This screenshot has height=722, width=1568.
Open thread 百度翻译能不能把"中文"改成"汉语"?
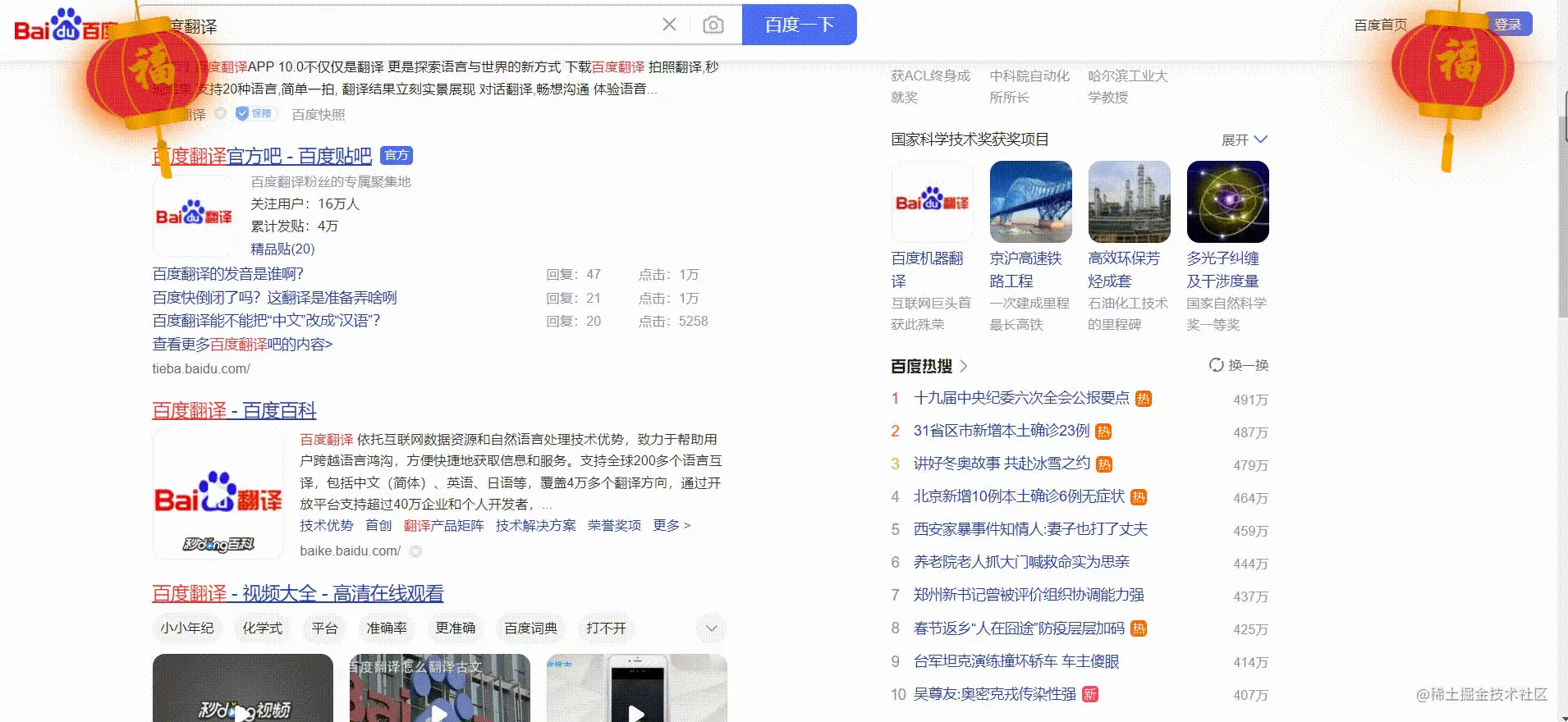pyautogui.click(x=267, y=320)
